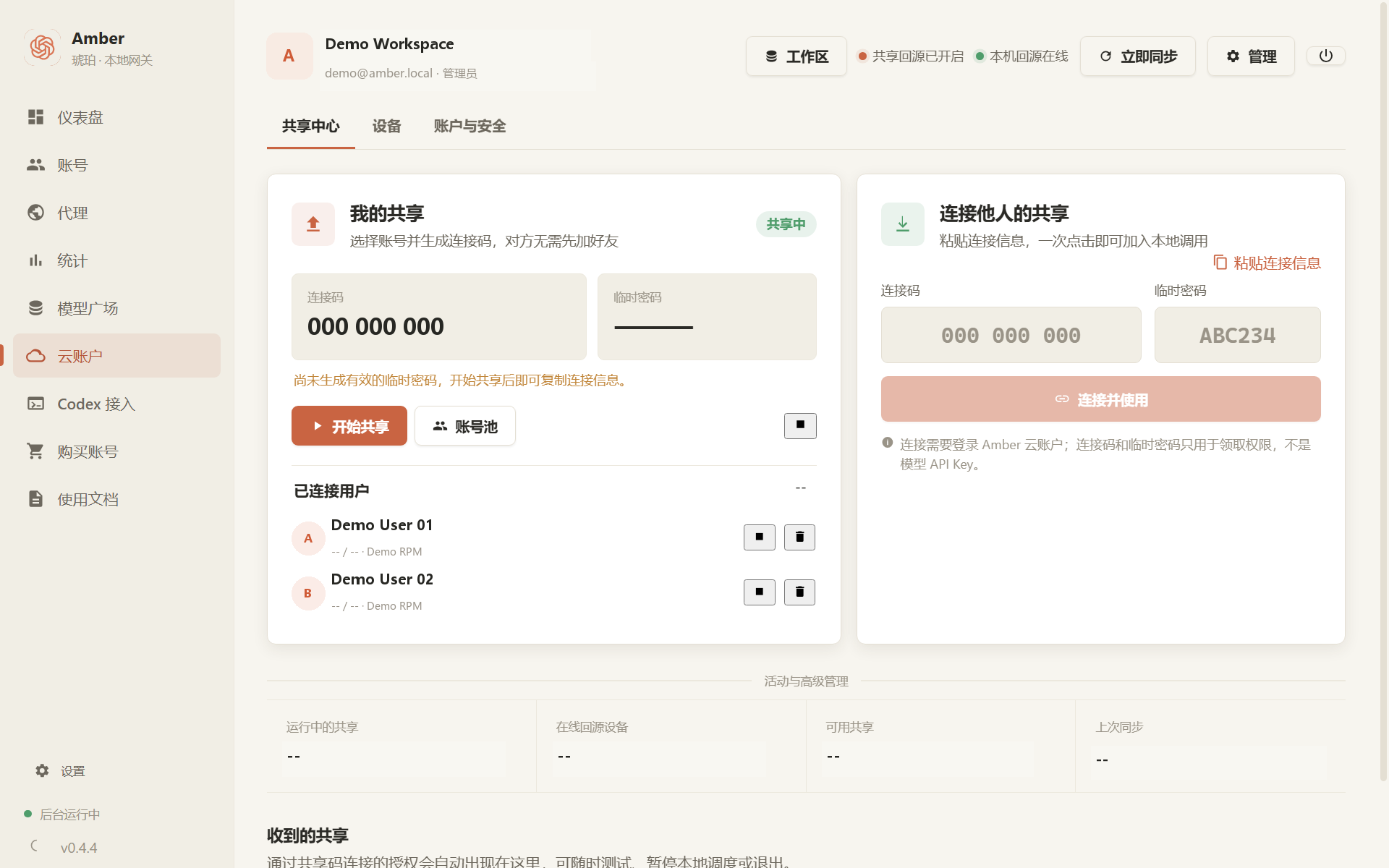Click the Demo User 02 name
Viewport: 1389px width, 868px height.
click(x=382, y=579)
